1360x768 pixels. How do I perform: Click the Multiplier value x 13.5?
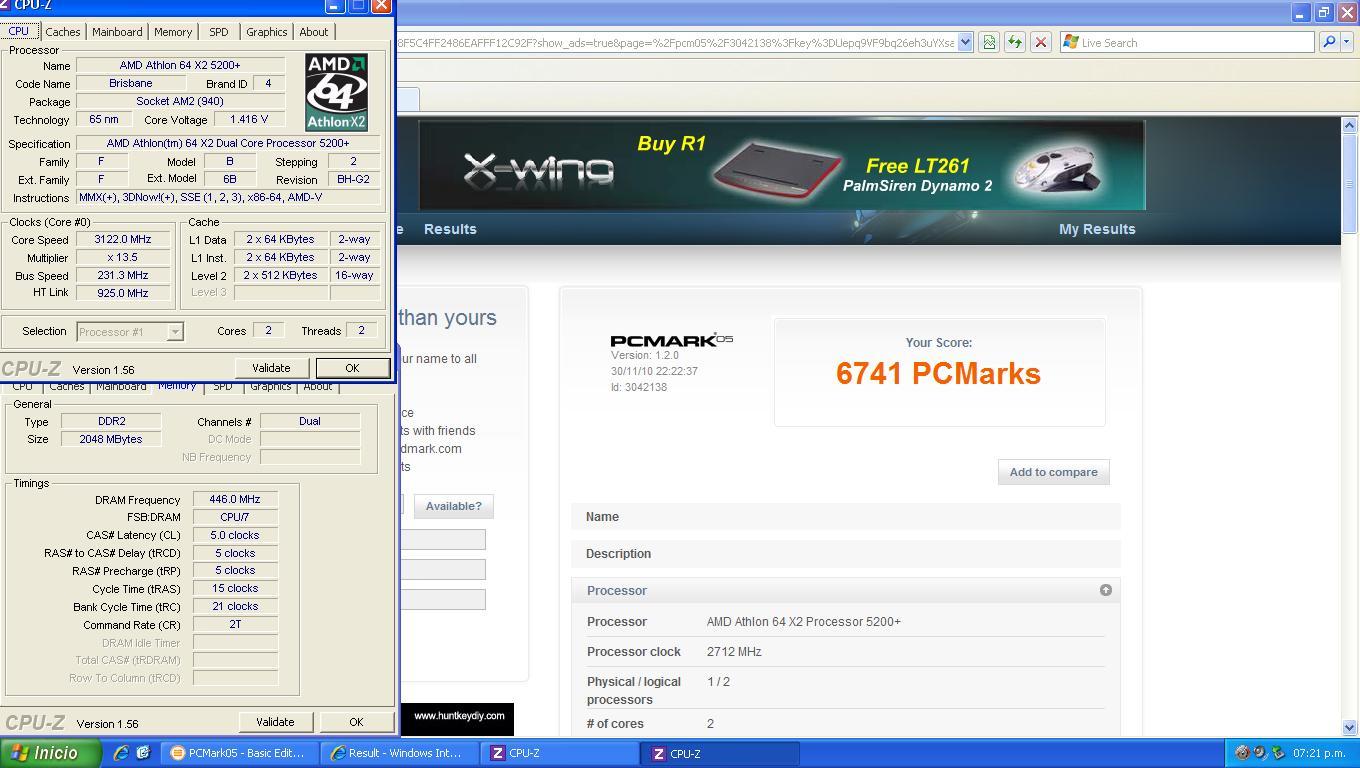pyautogui.click(x=122, y=258)
